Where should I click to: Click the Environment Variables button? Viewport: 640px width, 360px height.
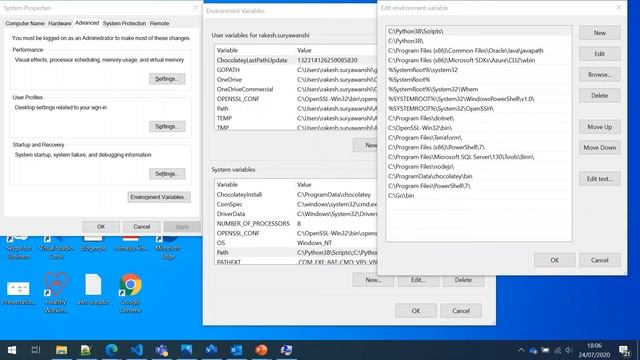[x=159, y=197]
